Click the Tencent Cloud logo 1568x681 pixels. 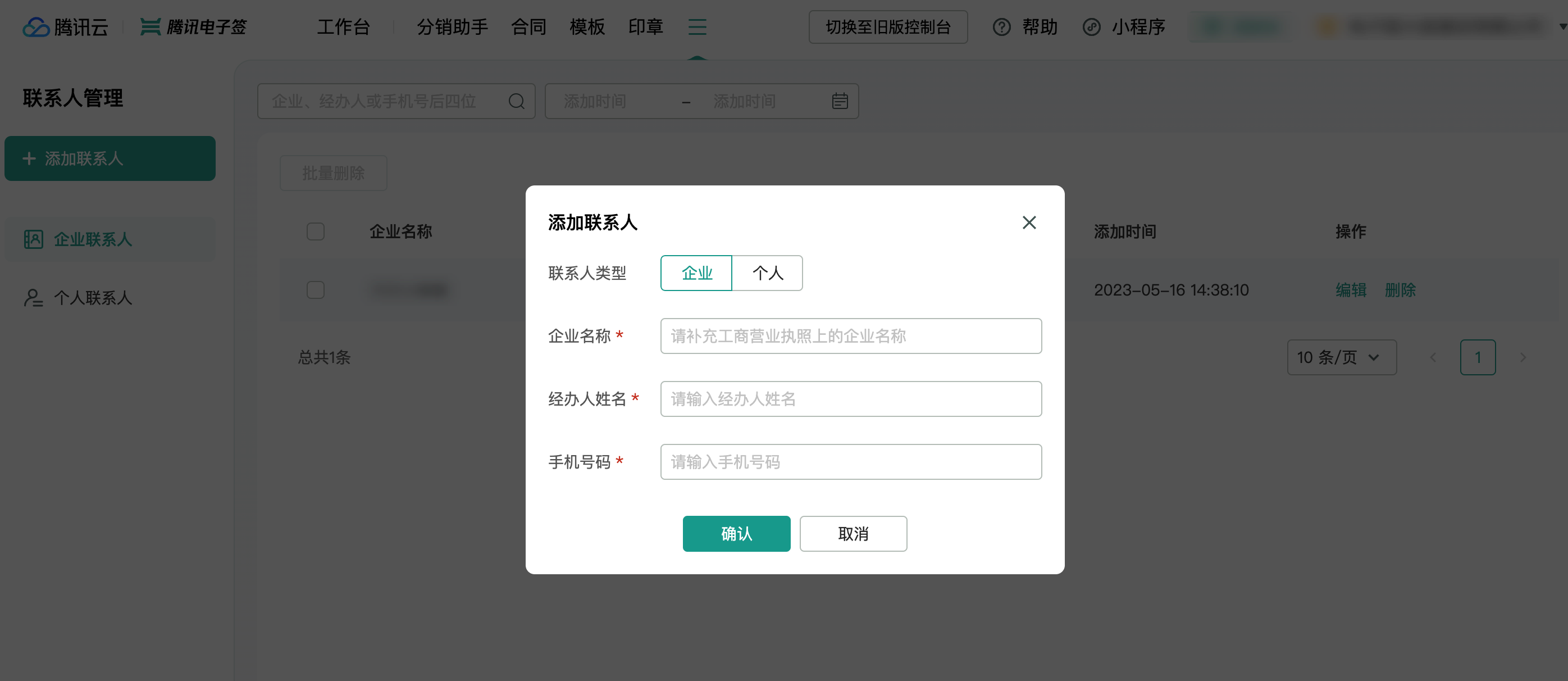[x=66, y=27]
